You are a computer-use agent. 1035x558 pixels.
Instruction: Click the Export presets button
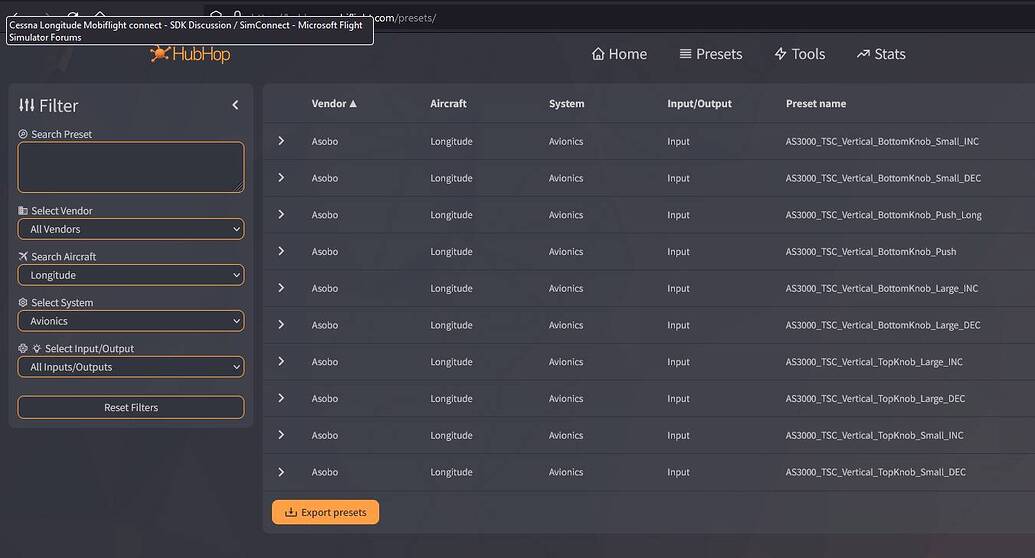(x=325, y=512)
